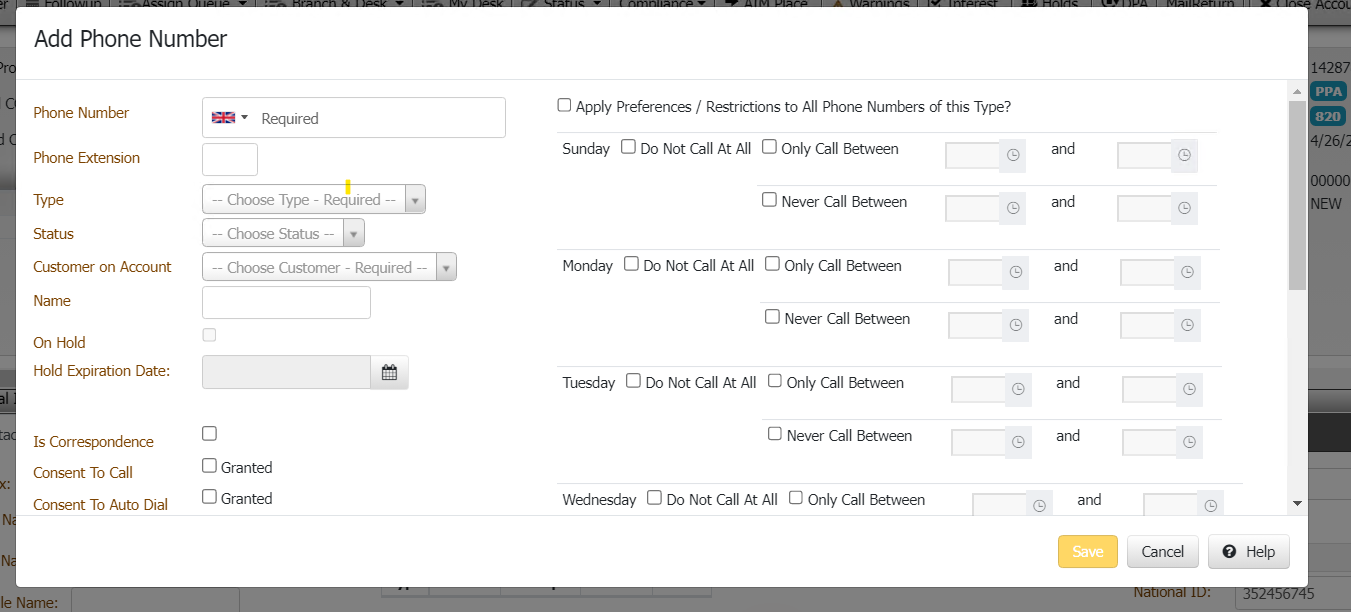This screenshot has width=1351, height=612.
Task: Click Monday Never Call Between end clock icon
Action: tap(1187, 325)
